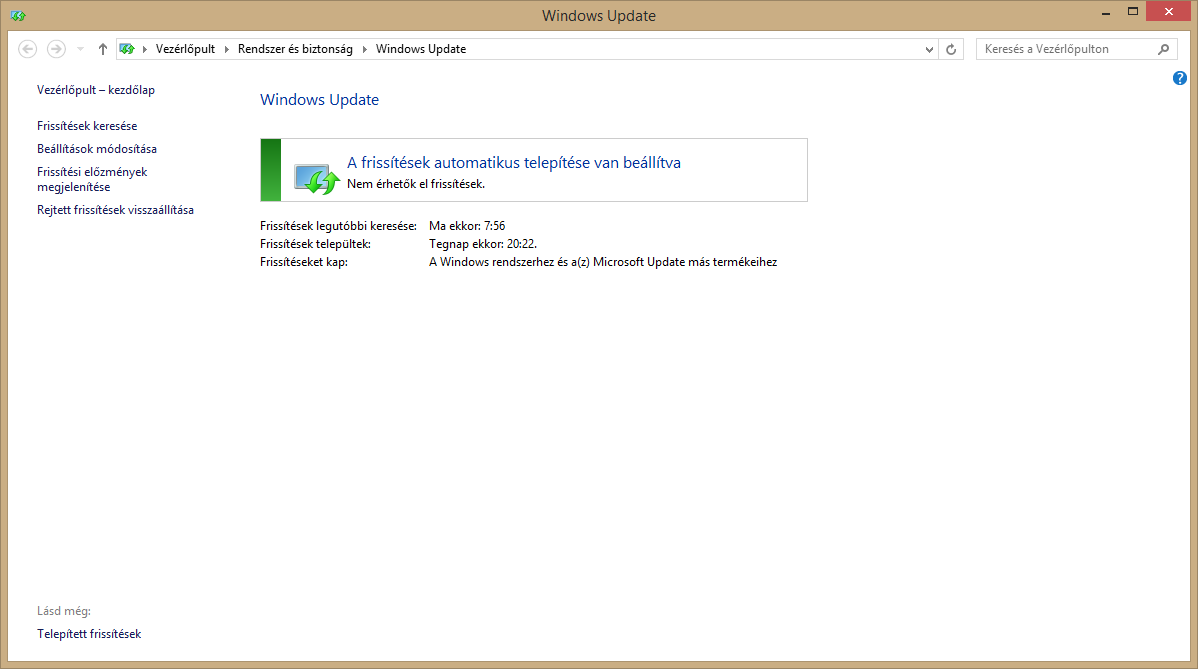Click the 'Ma ekkor: 7:56' value
Screen dimensions: 1198x669
pos(467,226)
